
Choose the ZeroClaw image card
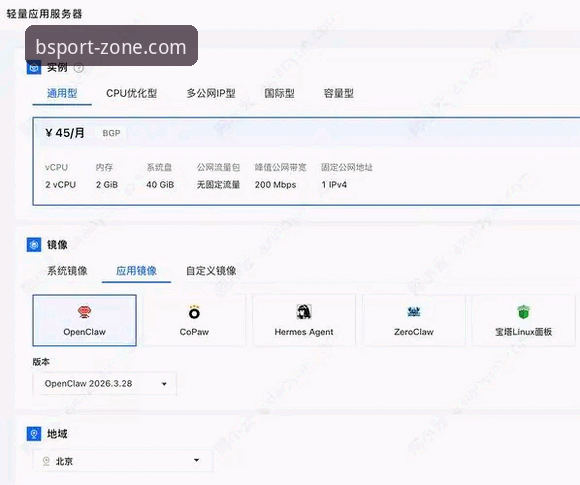414,320
